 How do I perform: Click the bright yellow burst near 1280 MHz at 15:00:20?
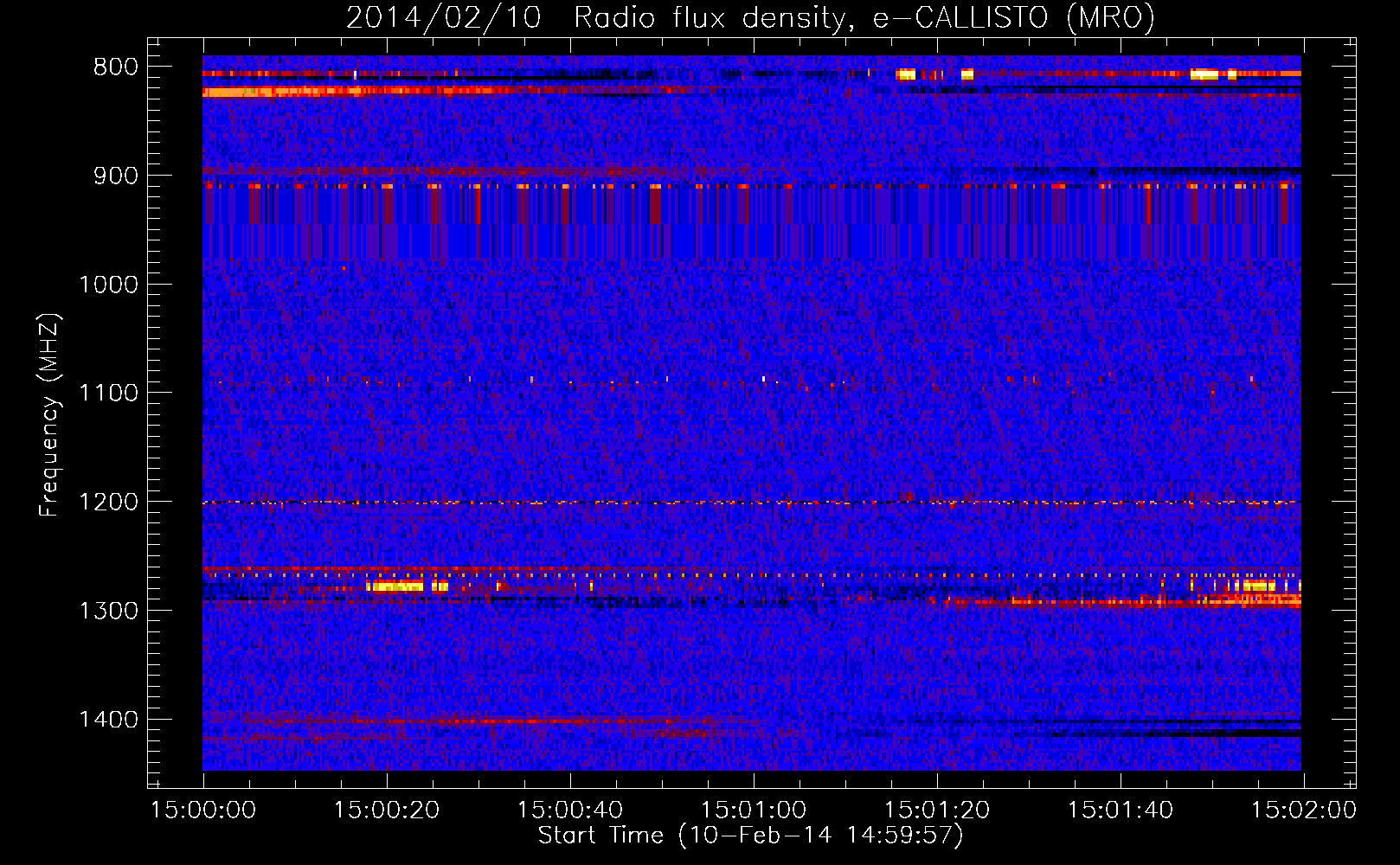click(395, 586)
